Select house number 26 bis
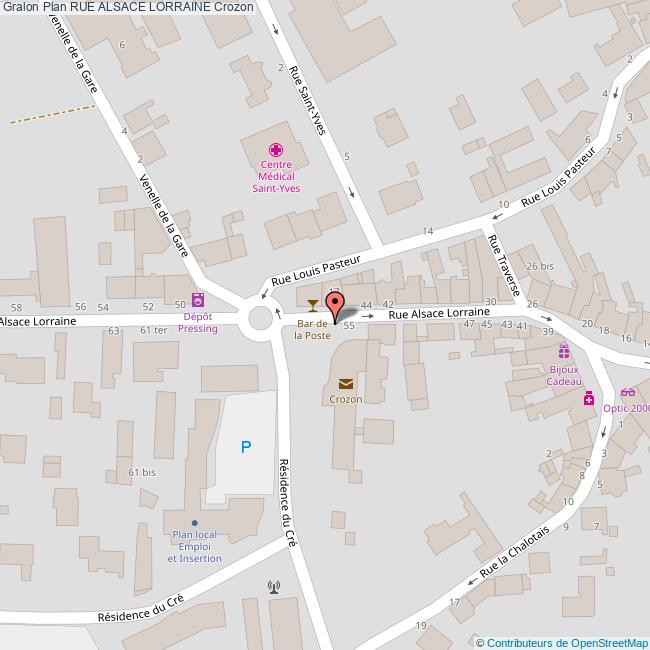 coord(540,266)
